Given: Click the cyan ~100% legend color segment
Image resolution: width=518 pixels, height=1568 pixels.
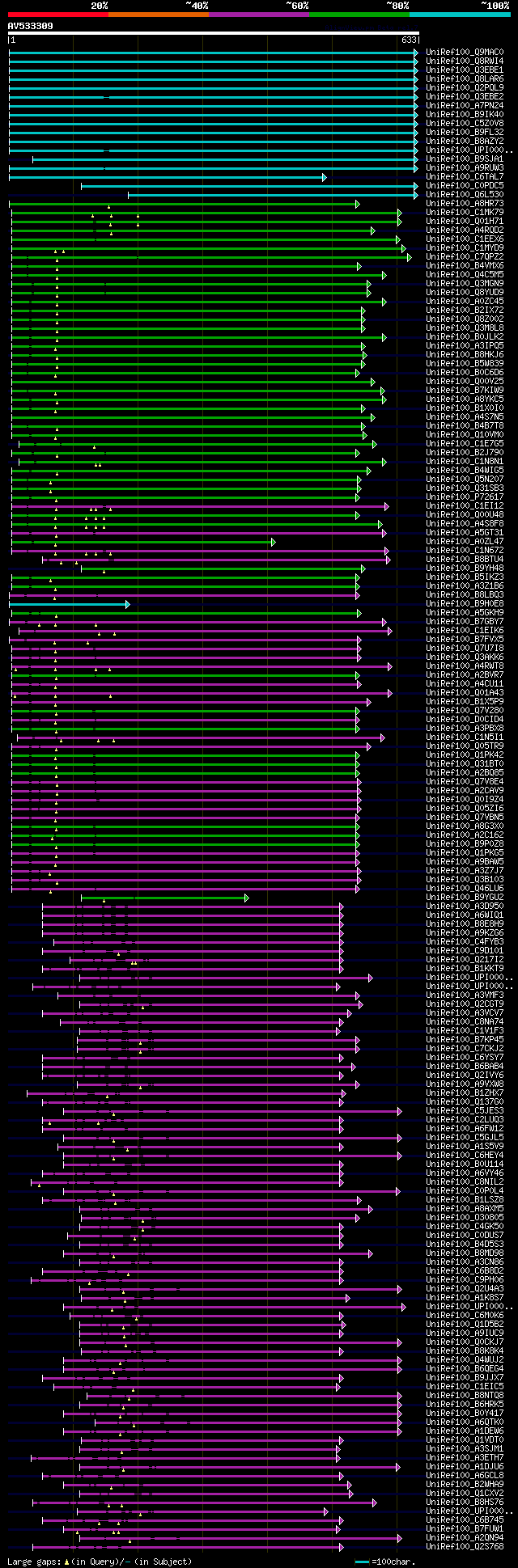Looking at the screenshot, I should [460, 15].
